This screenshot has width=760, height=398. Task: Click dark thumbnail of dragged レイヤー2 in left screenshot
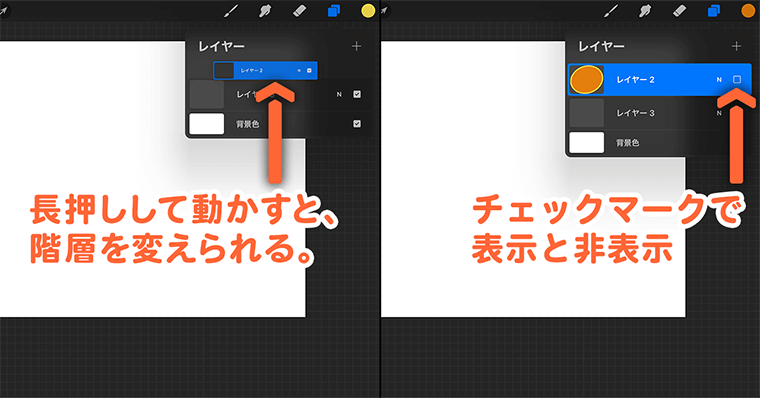coord(224,71)
